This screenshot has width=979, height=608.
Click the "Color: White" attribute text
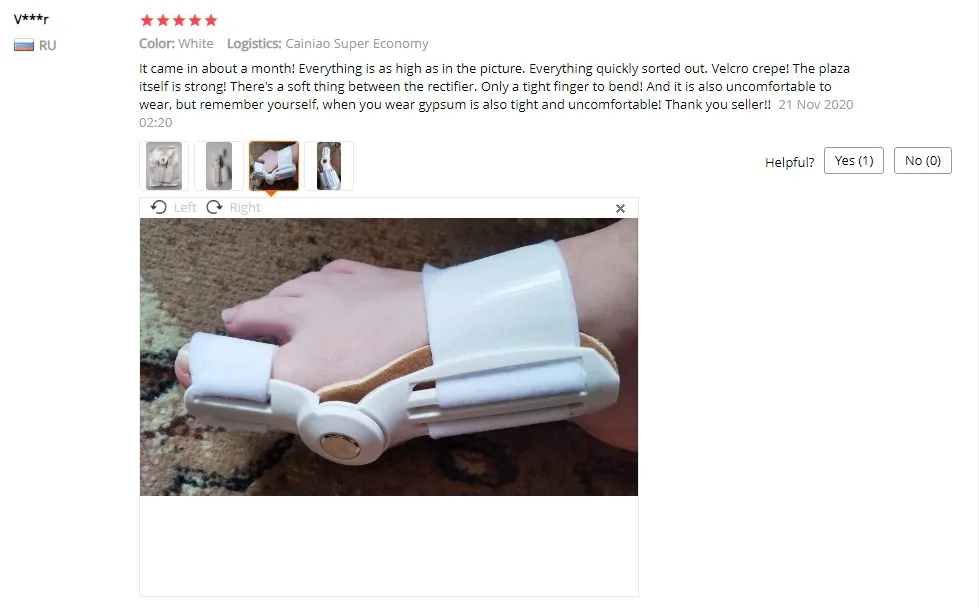tap(176, 44)
